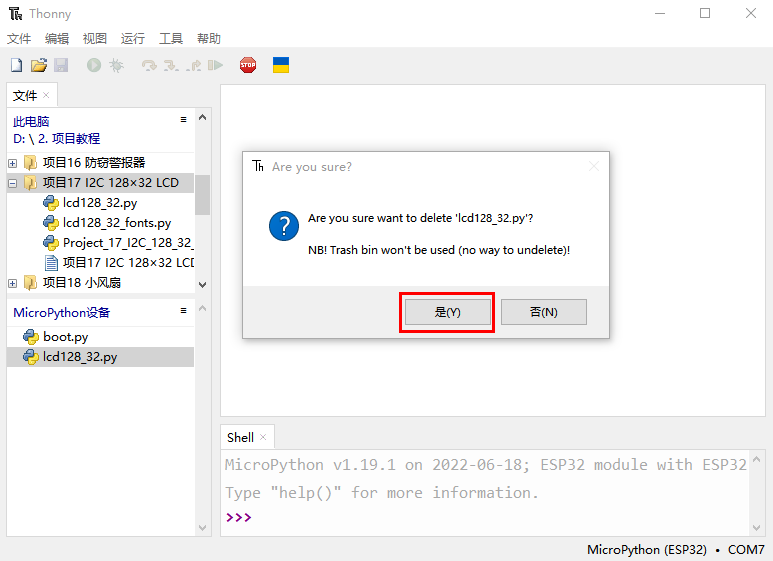This screenshot has width=773, height=561.
Task: Click the Ukraine flag icon in toolbar
Action: (x=281, y=65)
